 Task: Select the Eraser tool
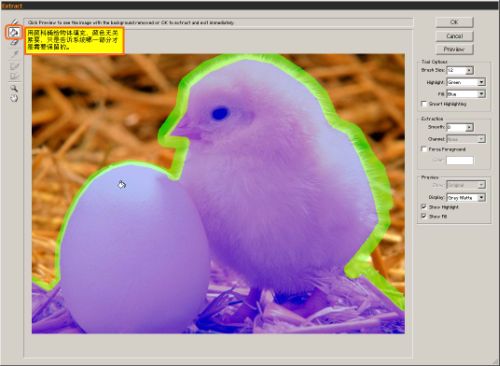pos(14,42)
